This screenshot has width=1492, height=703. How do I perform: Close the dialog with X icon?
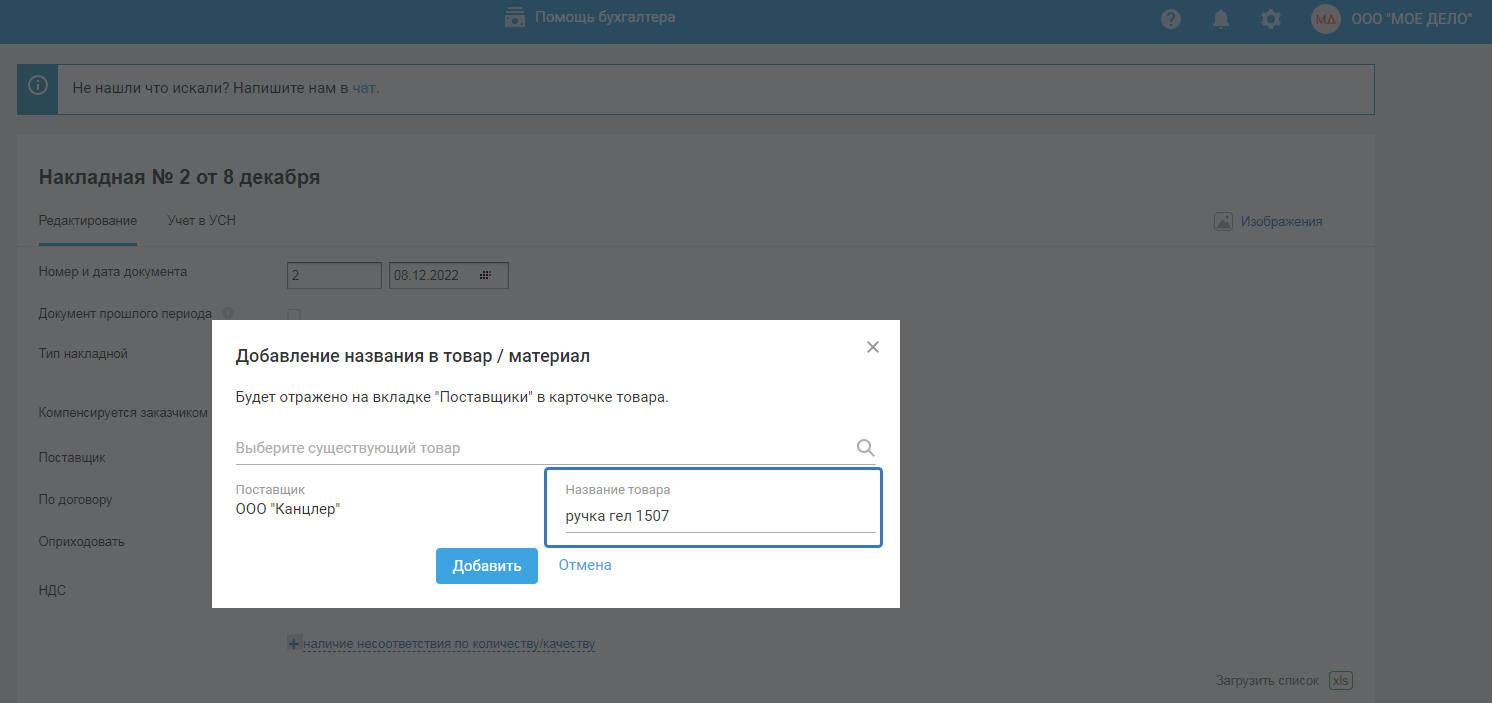pos(872,347)
